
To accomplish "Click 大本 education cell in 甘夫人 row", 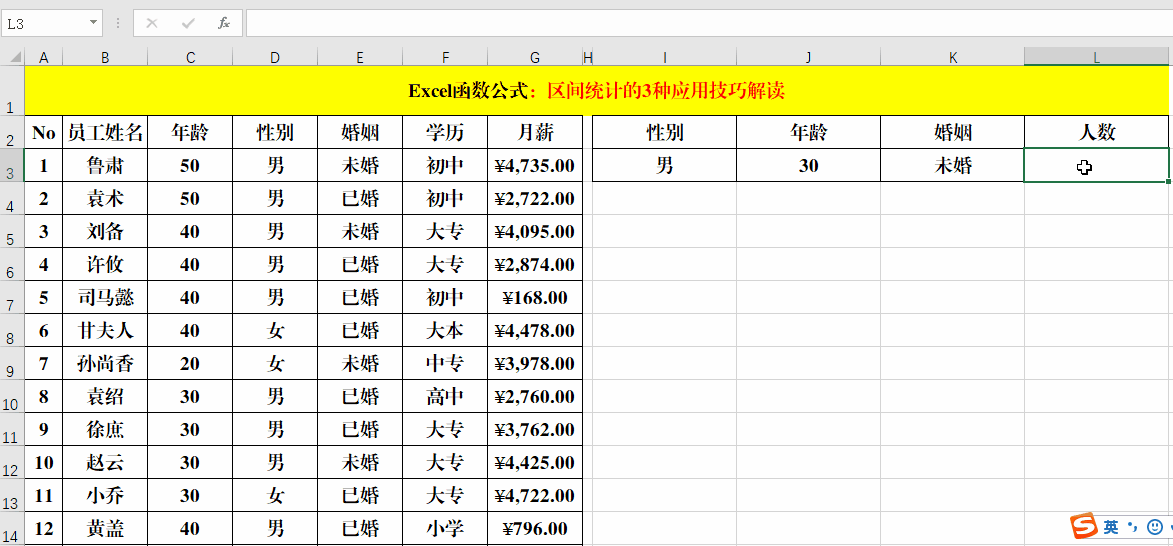I will tap(445, 330).
